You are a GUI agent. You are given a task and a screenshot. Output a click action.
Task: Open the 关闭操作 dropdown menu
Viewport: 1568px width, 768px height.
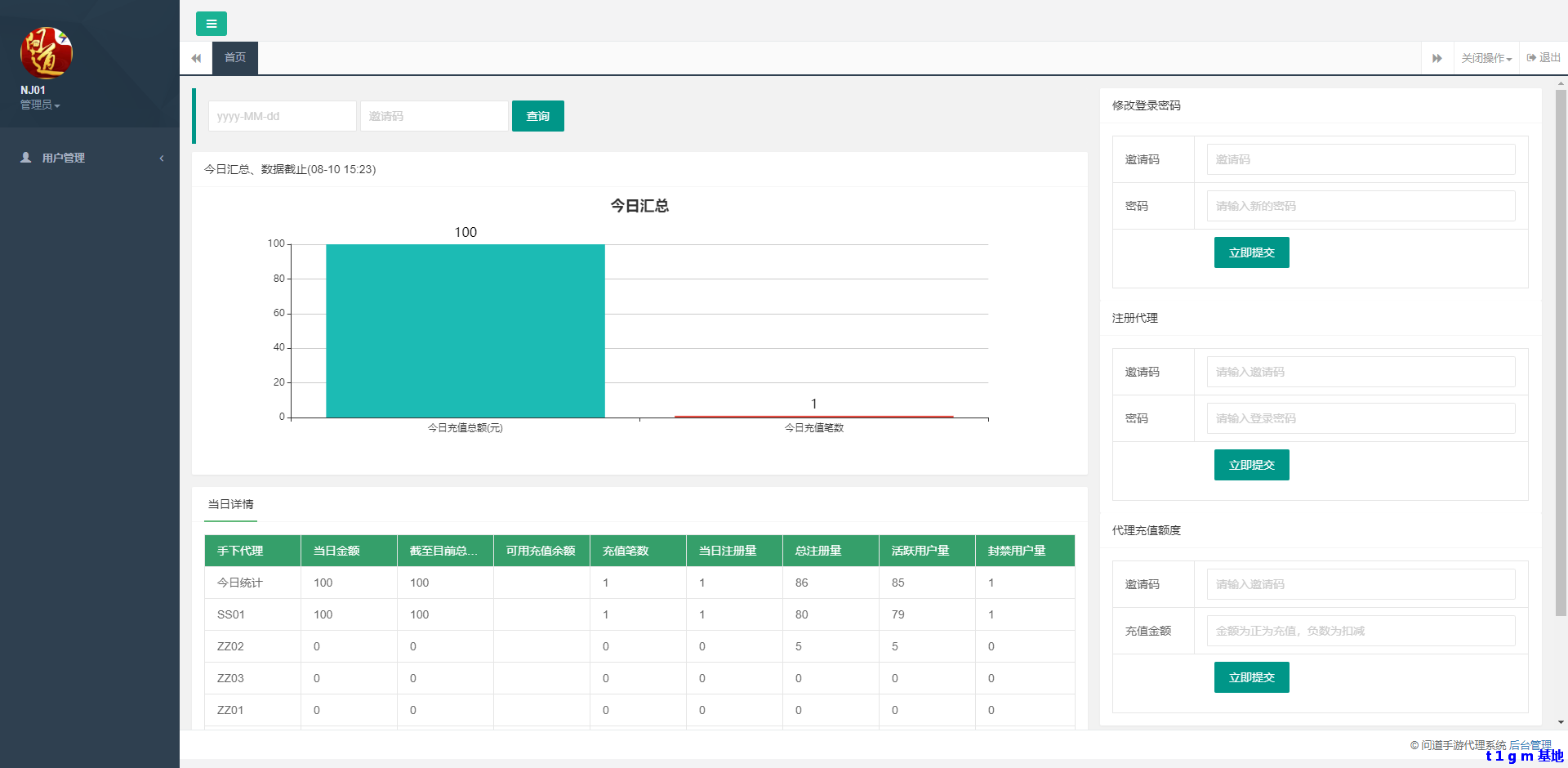point(1486,58)
